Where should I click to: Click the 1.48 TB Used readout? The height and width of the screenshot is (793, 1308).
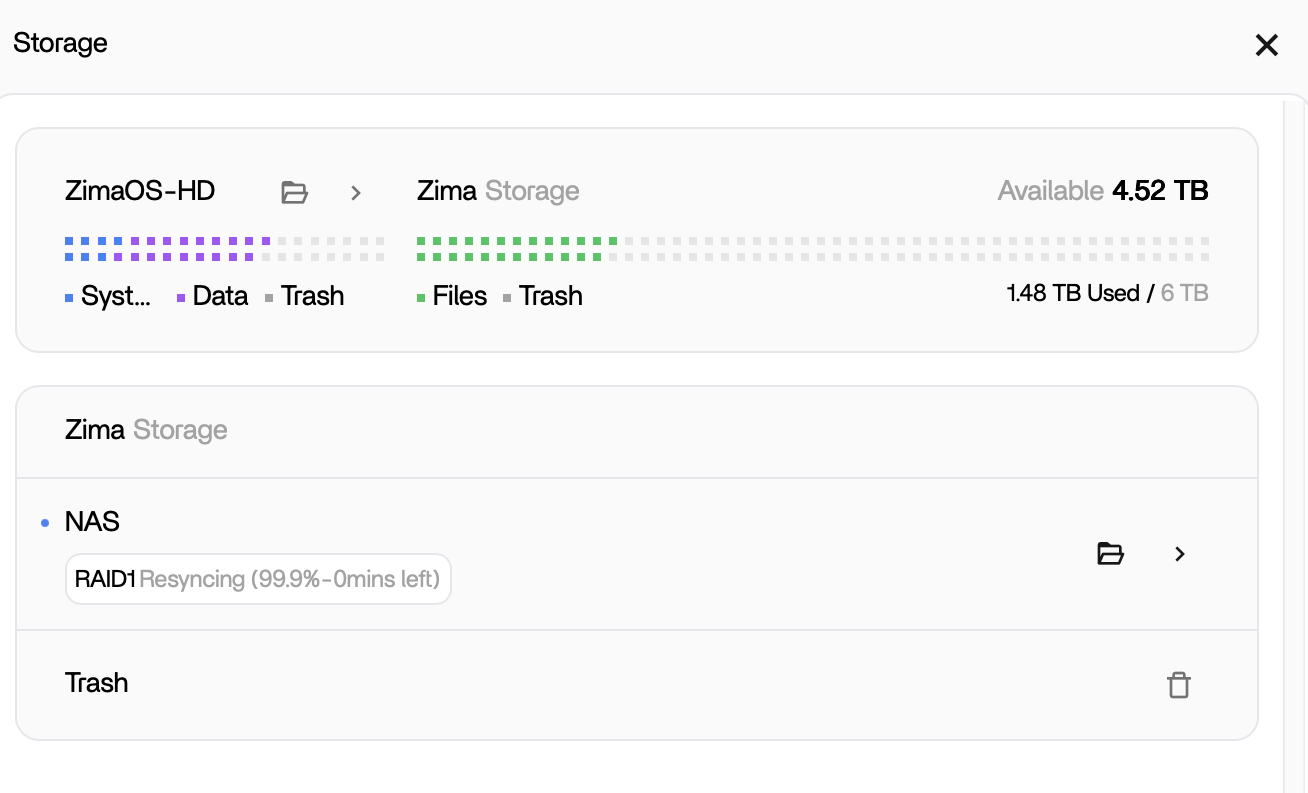1107,294
